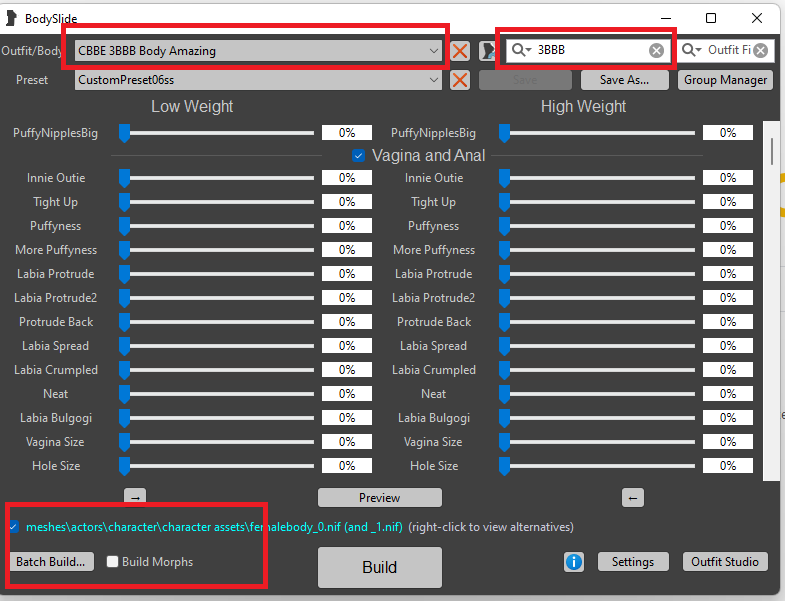
Task: Open the group filter search options magnifier
Action: (521, 50)
